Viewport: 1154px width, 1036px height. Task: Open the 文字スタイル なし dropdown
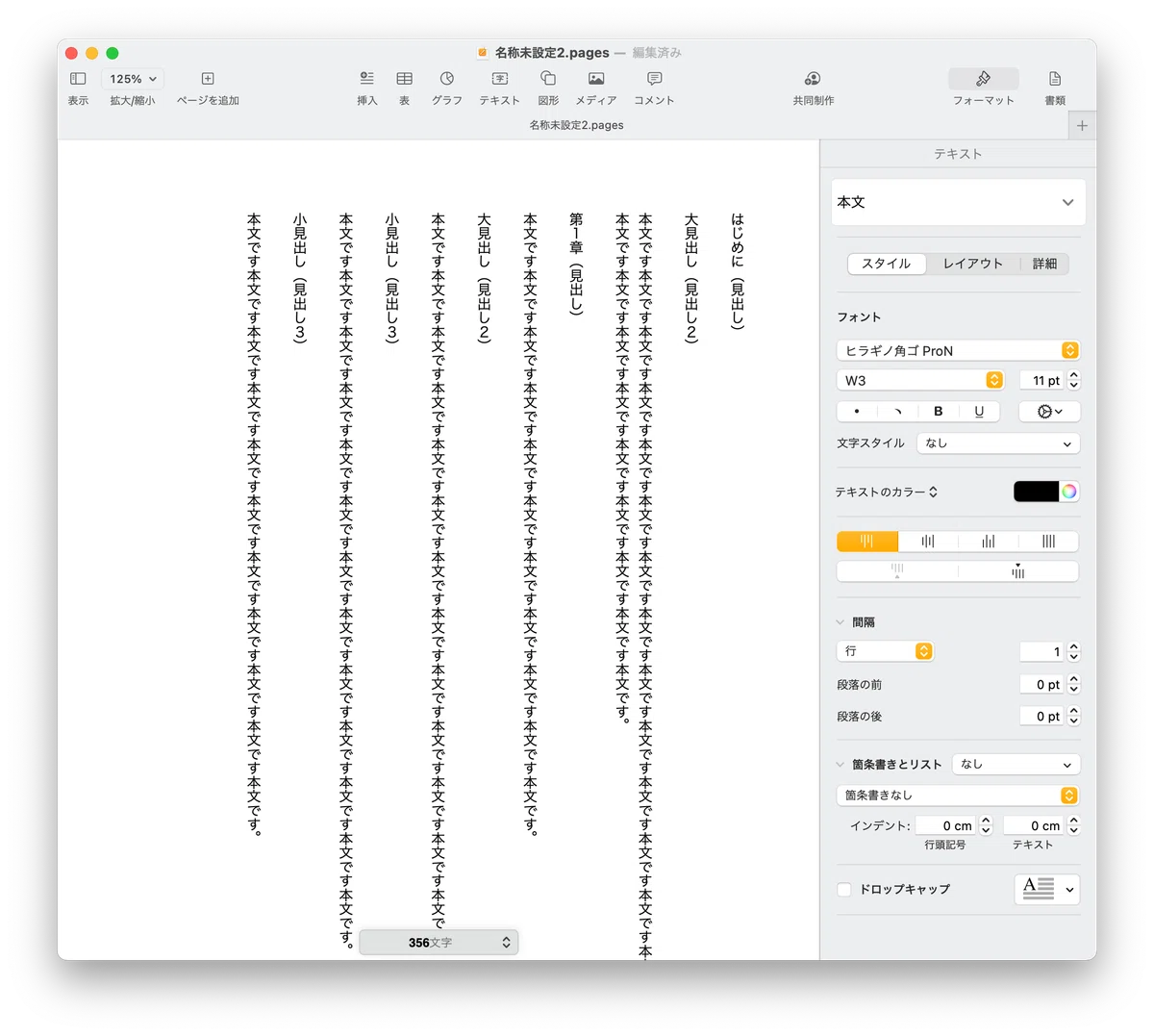click(x=998, y=443)
